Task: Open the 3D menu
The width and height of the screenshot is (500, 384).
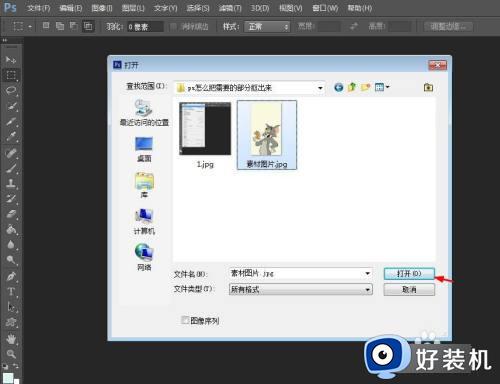Action: coord(260,8)
